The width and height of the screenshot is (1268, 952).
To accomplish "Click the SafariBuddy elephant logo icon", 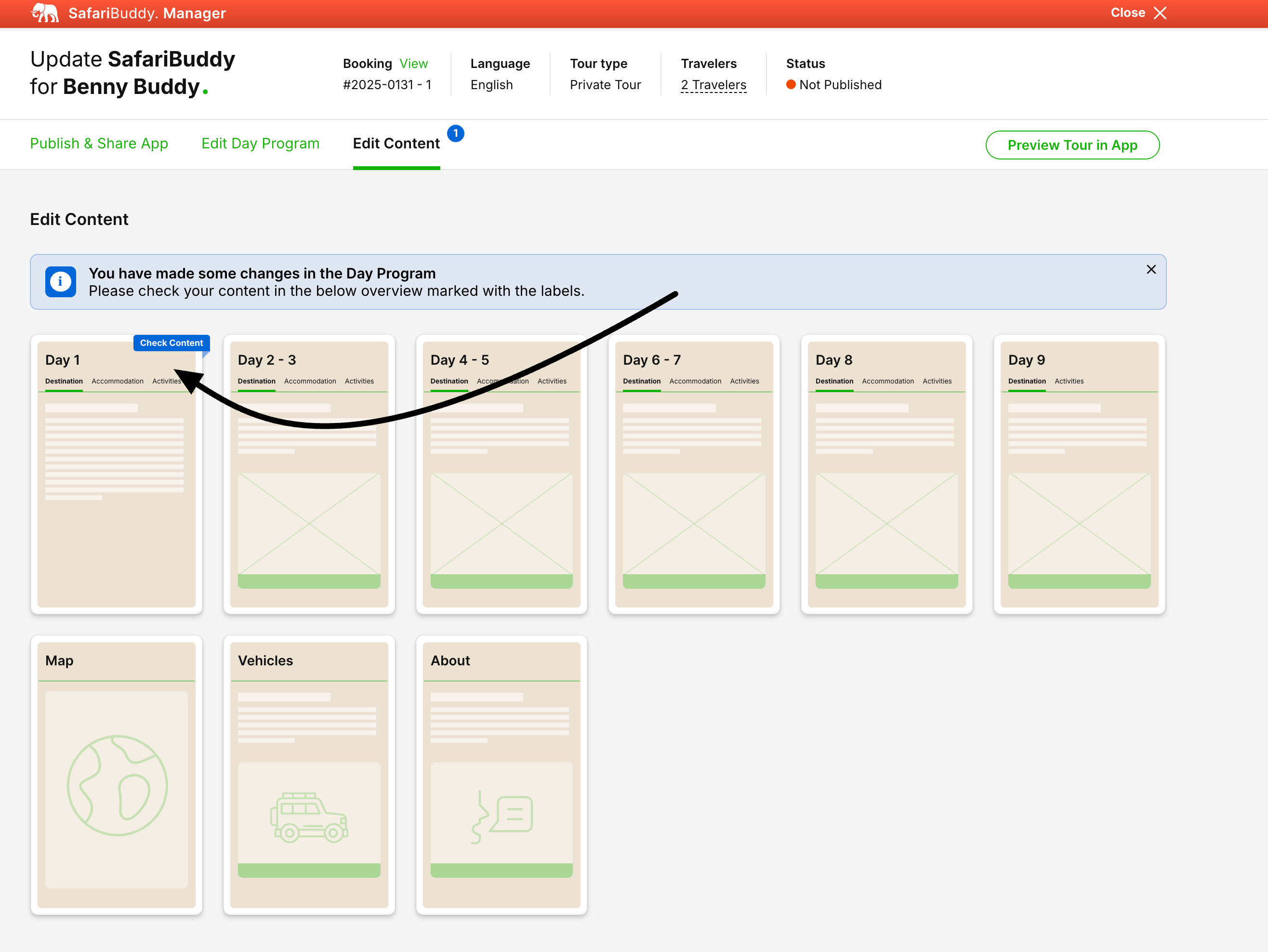I will 45,13.
